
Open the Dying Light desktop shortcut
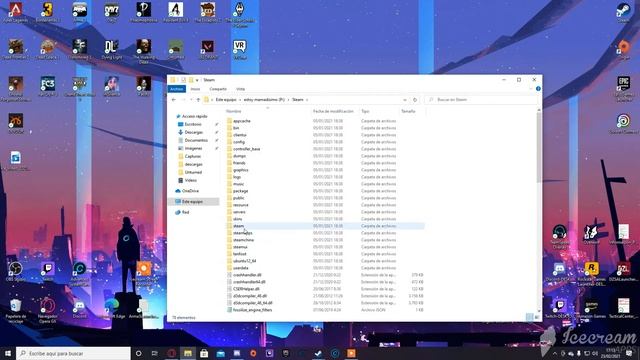click(111, 49)
